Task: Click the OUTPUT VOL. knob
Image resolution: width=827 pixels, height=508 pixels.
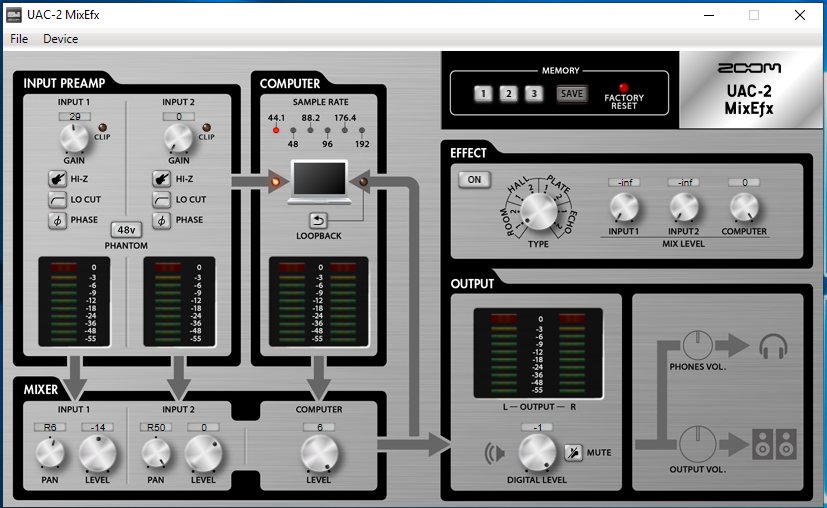Action: click(x=697, y=444)
